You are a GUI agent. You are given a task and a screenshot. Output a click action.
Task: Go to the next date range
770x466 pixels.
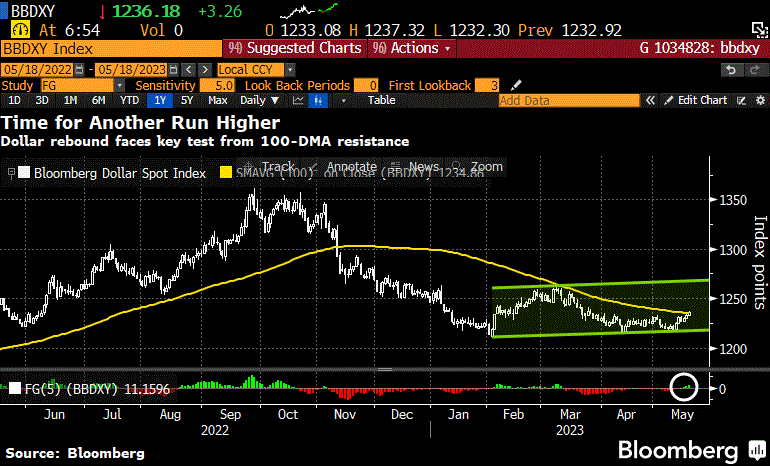tap(205, 69)
